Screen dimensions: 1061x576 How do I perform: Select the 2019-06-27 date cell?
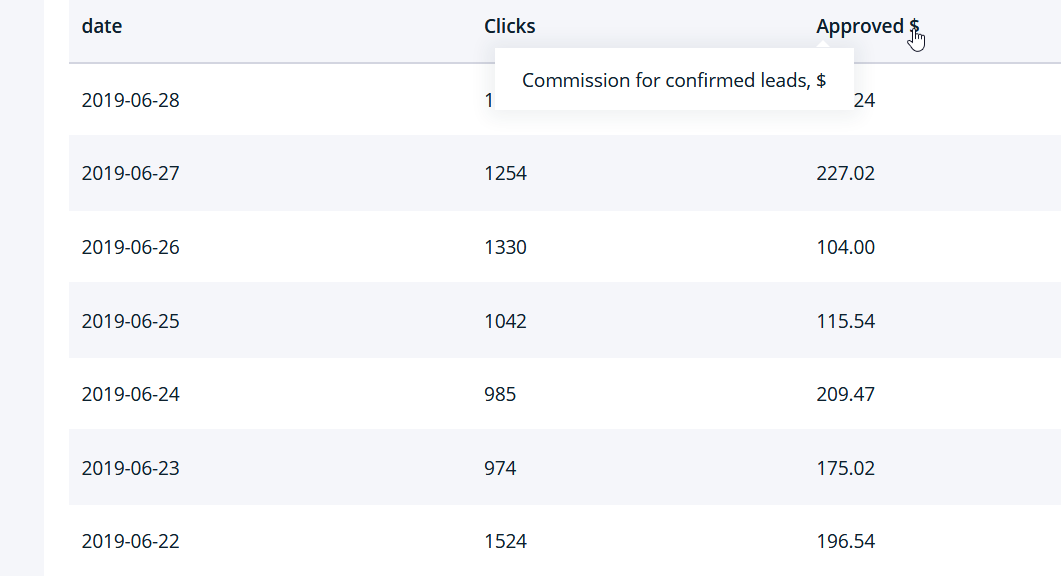[x=131, y=173]
